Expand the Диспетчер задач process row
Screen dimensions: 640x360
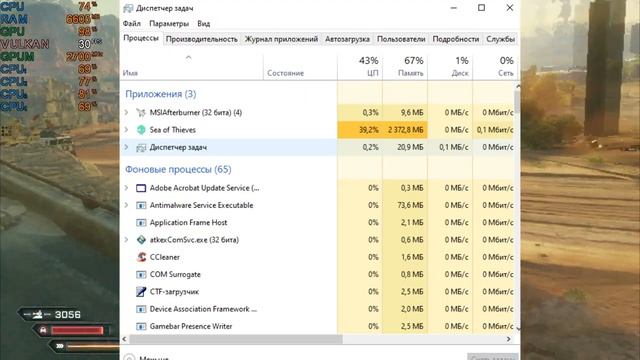click(127, 147)
